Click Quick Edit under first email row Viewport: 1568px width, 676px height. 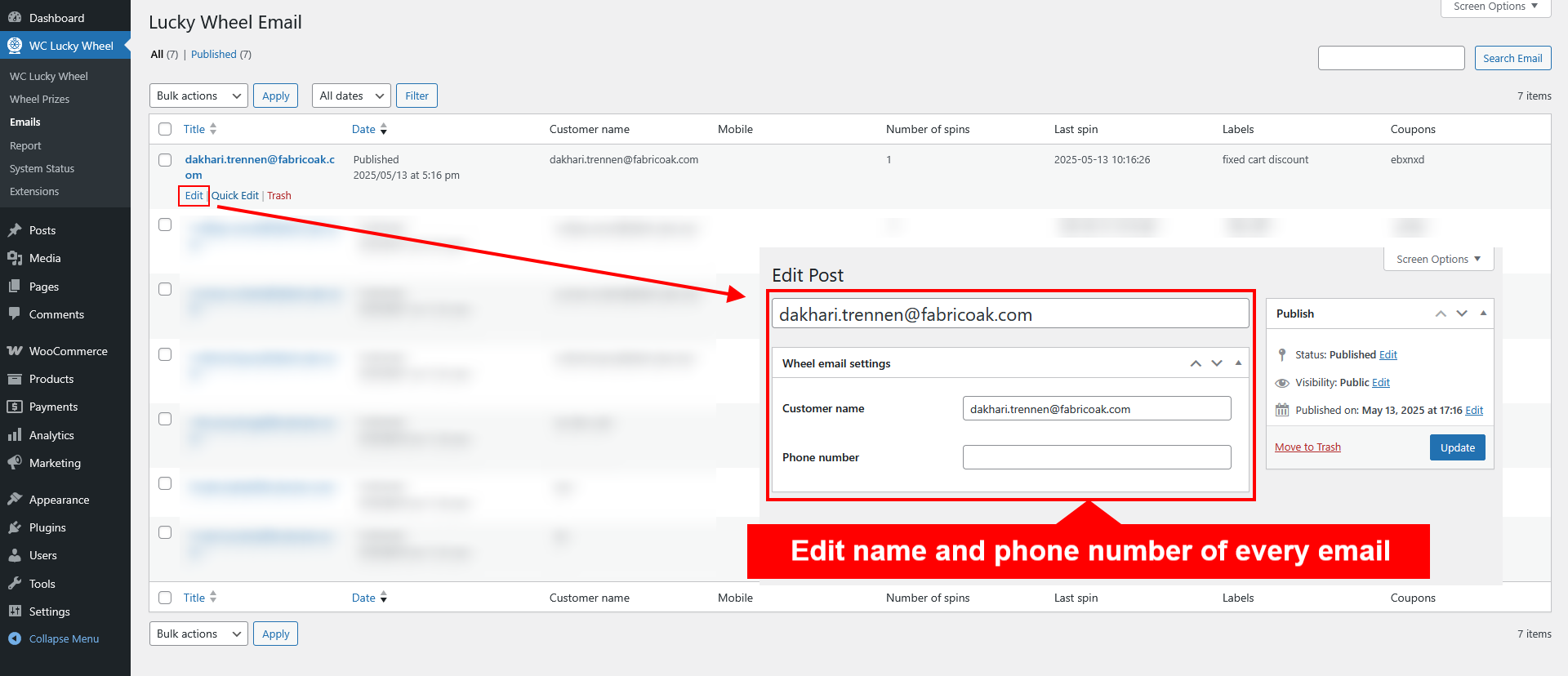pyautogui.click(x=235, y=196)
